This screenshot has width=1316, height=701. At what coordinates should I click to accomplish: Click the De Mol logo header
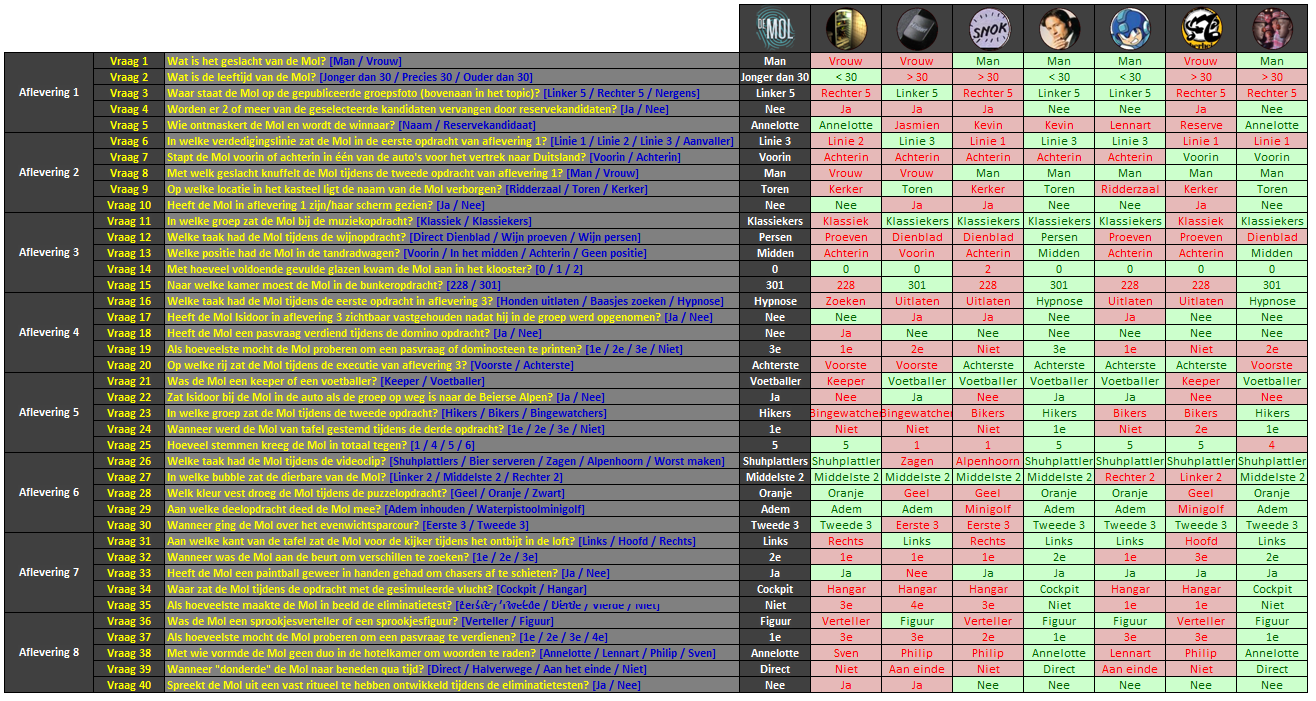pyautogui.click(x=774, y=29)
